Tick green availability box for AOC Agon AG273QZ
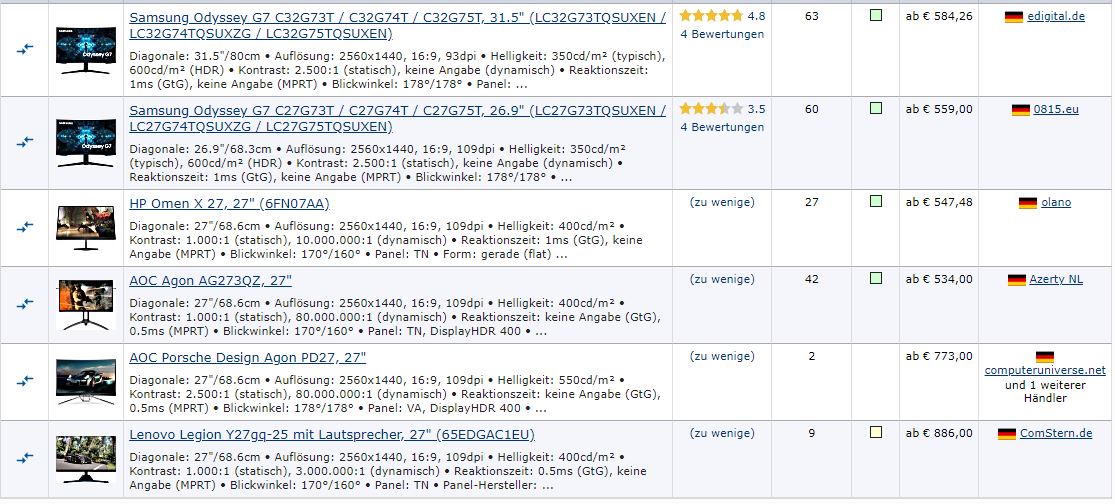Screen dimensions: 1115x504 [x=875, y=278]
